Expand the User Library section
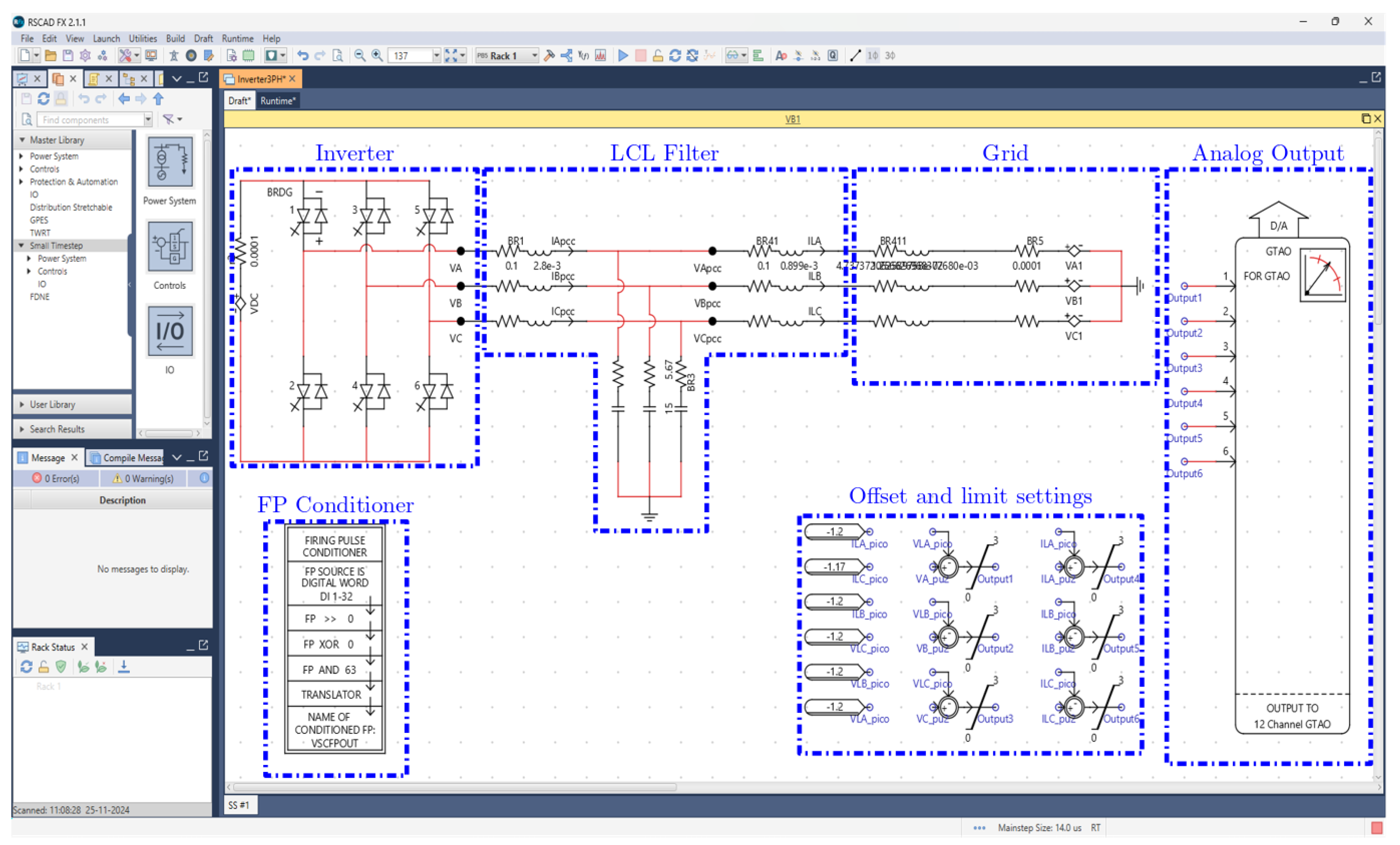This screenshot has width=1400, height=845. [x=52, y=404]
